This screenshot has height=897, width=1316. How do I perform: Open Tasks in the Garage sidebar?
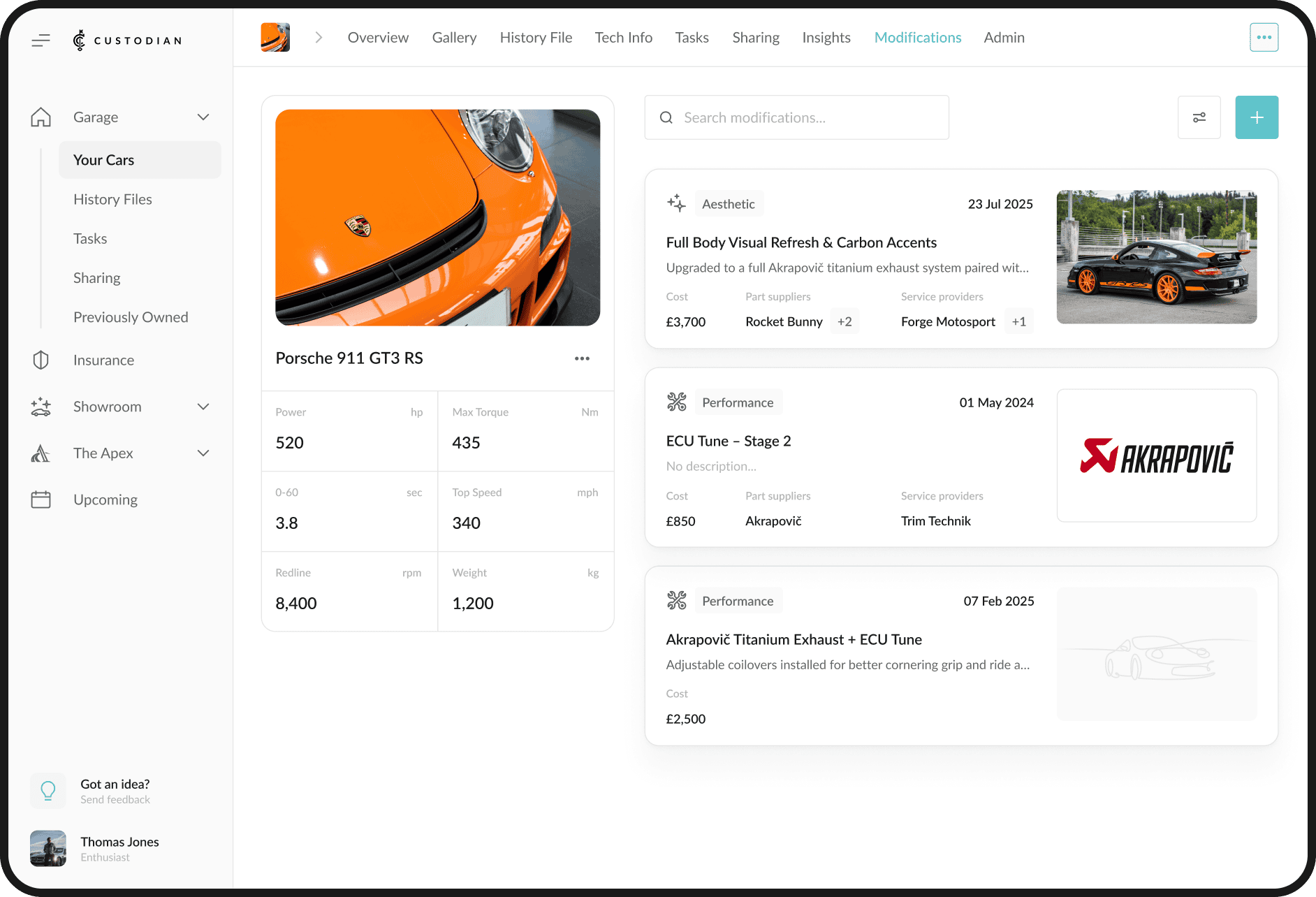tap(90, 238)
